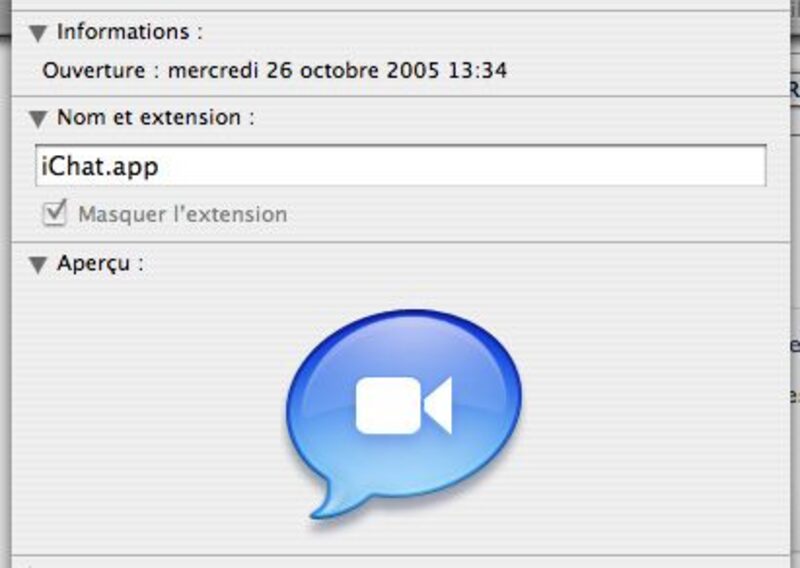Collapse the Nom et extension section
Screen dimensions: 800x568
38,119
